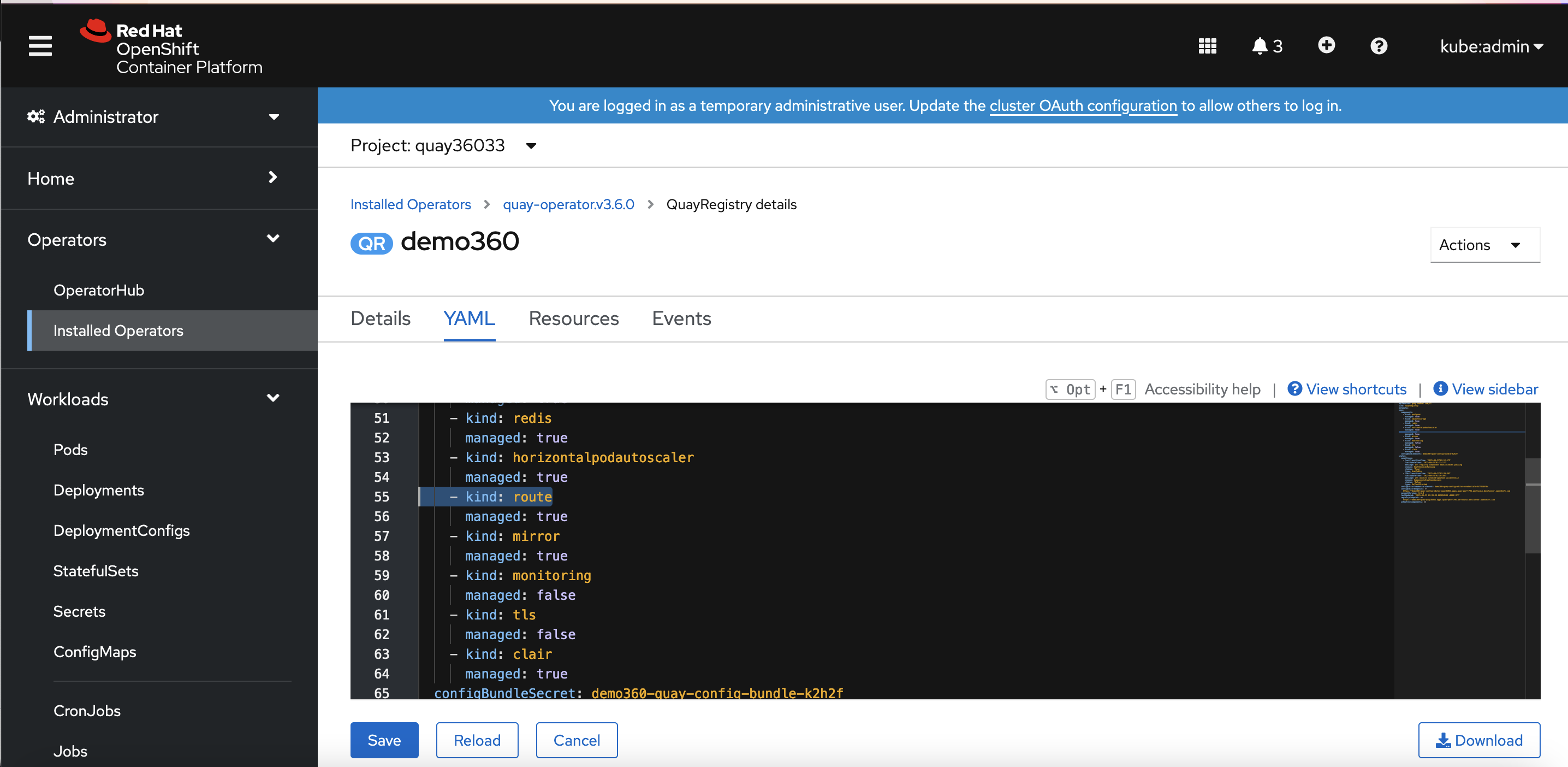
Task: Click the View sidebar info icon
Action: pos(1440,388)
